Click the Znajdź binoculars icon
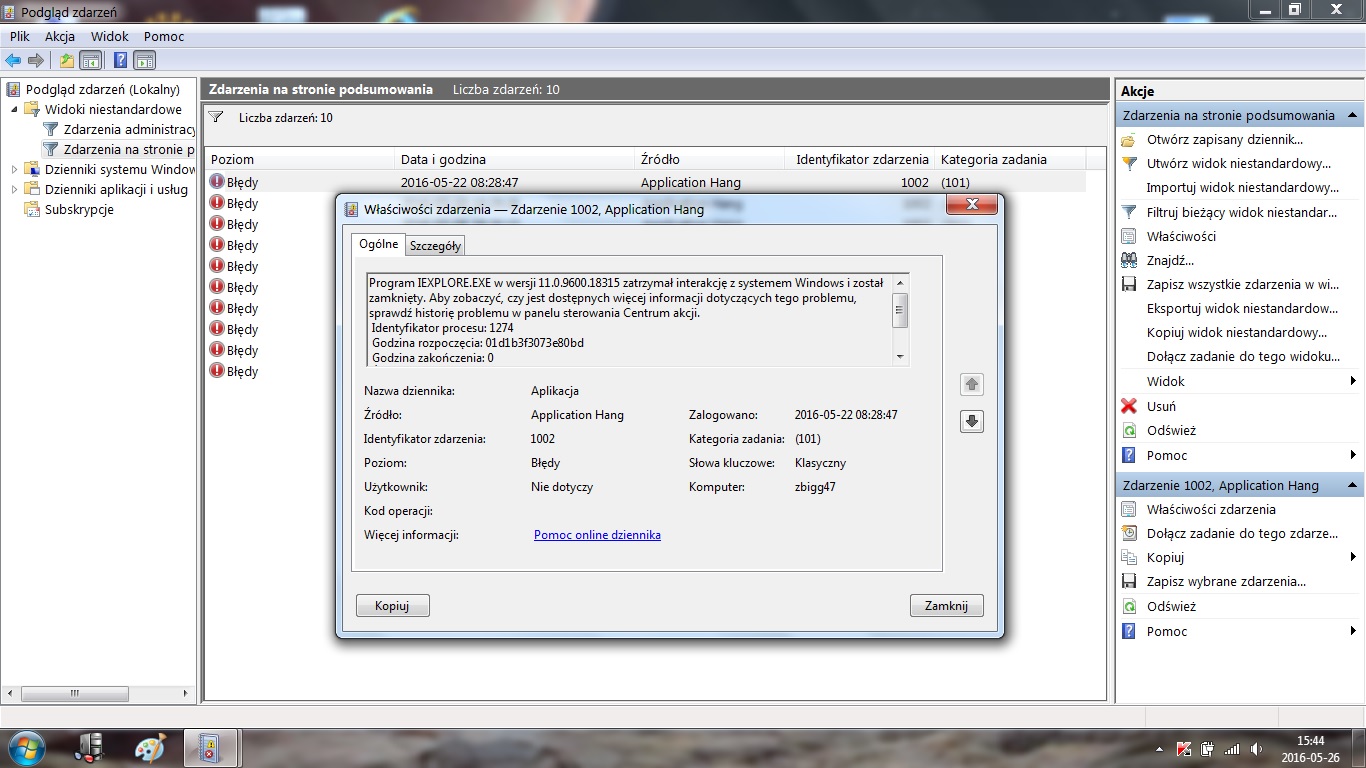Viewport: 1366px width, 768px height. pos(1129,261)
